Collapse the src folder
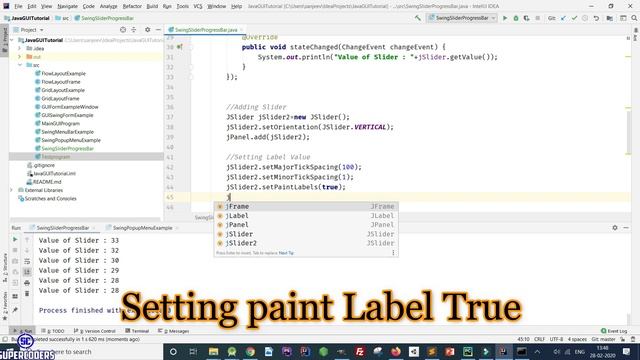 (19, 65)
